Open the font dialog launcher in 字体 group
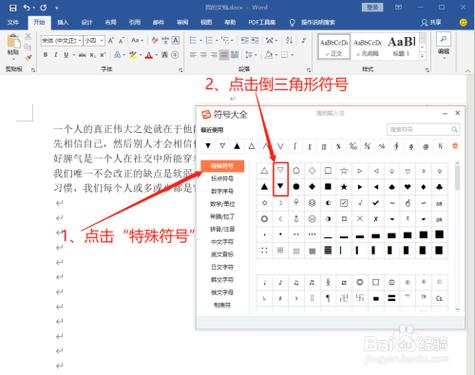The image size is (475, 375). point(180,70)
